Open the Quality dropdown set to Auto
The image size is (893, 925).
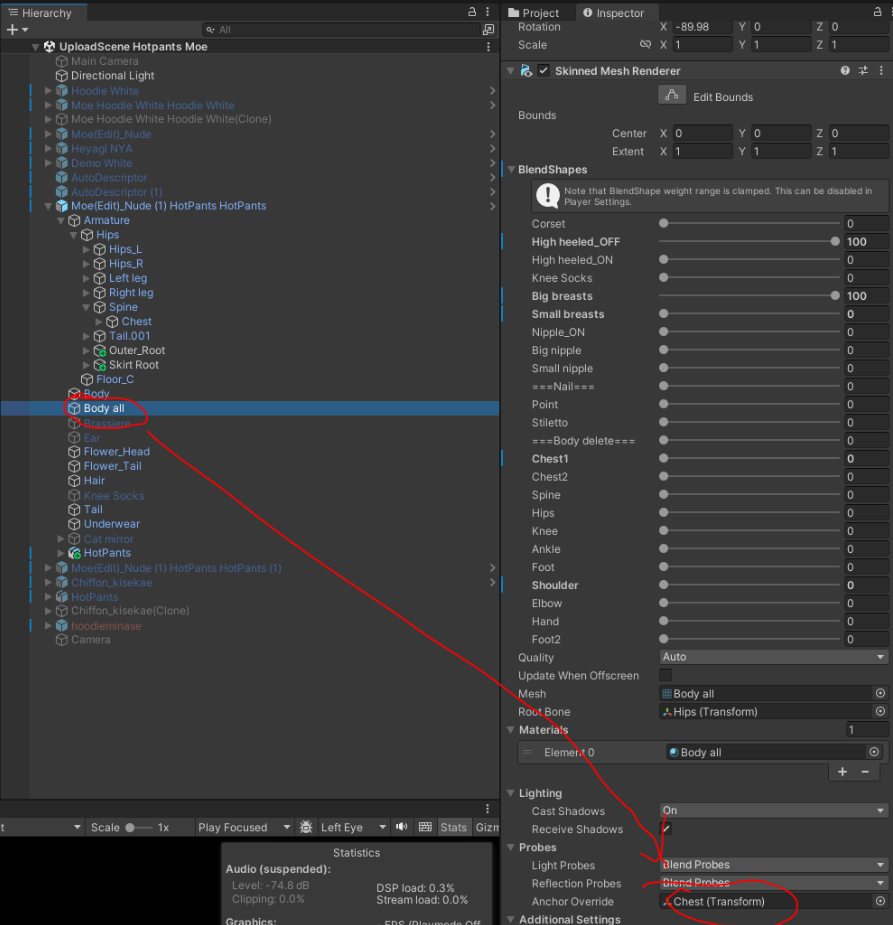pos(773,657)
